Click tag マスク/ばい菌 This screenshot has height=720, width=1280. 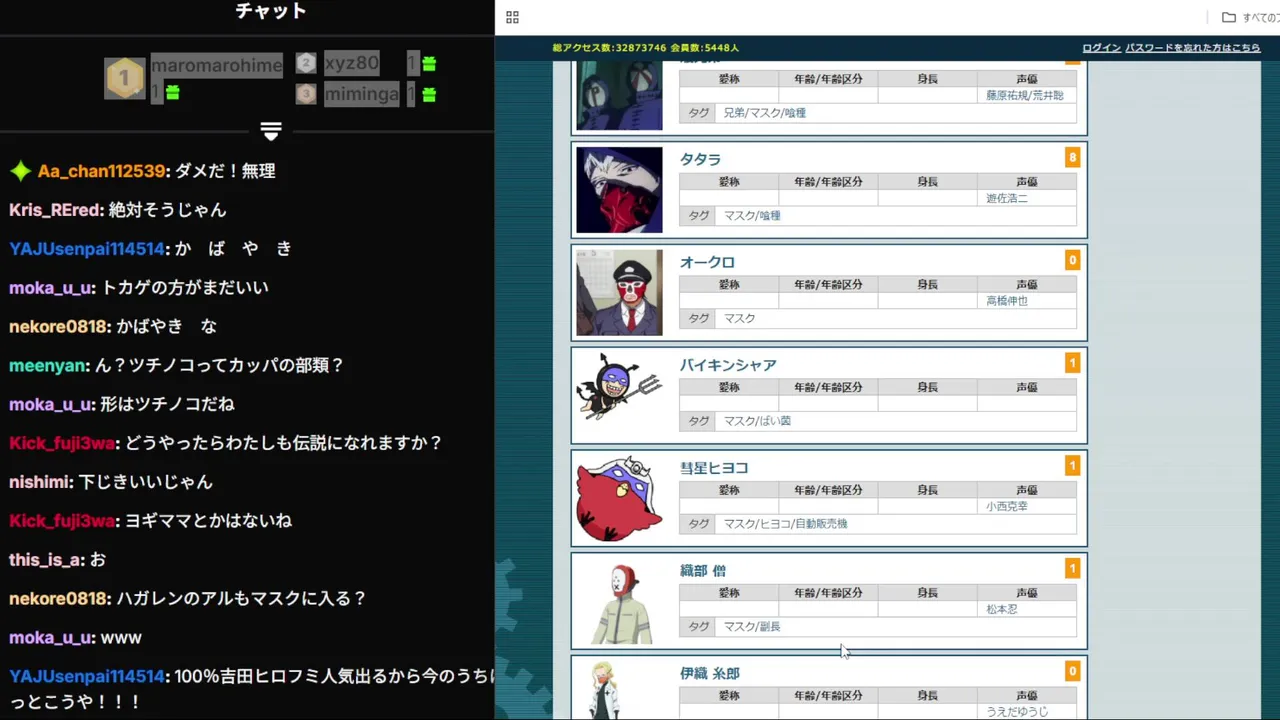click(757, 421)
